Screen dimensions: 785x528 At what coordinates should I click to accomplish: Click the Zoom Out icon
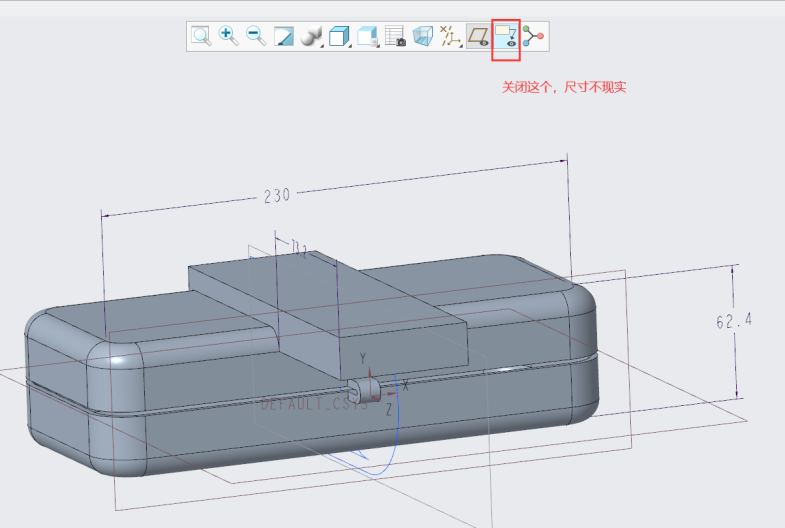click(256, 37)
